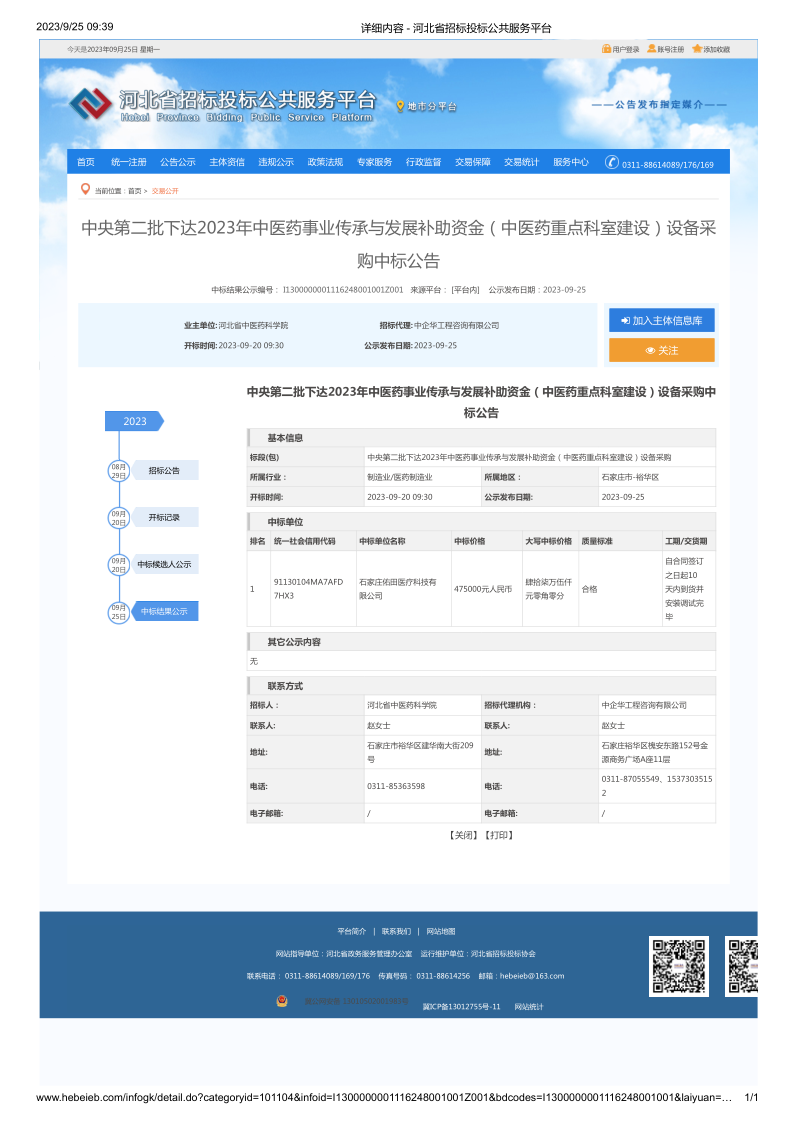
Task: Select 招标公告 stage on the timeline
Action: [164, 470]
